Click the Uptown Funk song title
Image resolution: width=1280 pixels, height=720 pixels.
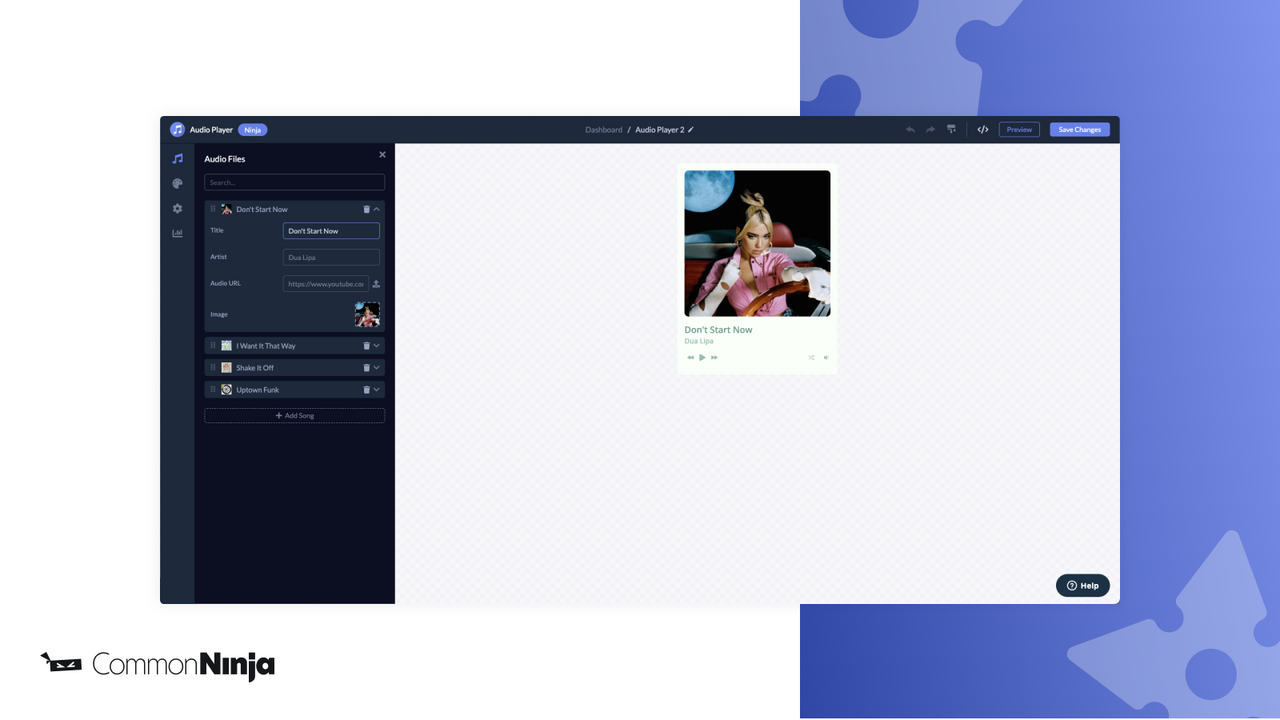(258, 390)
